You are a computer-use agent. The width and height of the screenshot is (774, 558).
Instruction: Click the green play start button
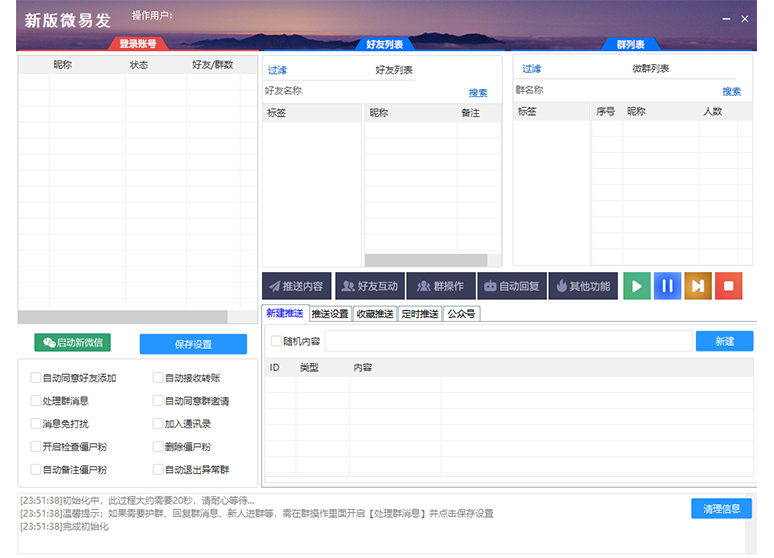point(637,286)
